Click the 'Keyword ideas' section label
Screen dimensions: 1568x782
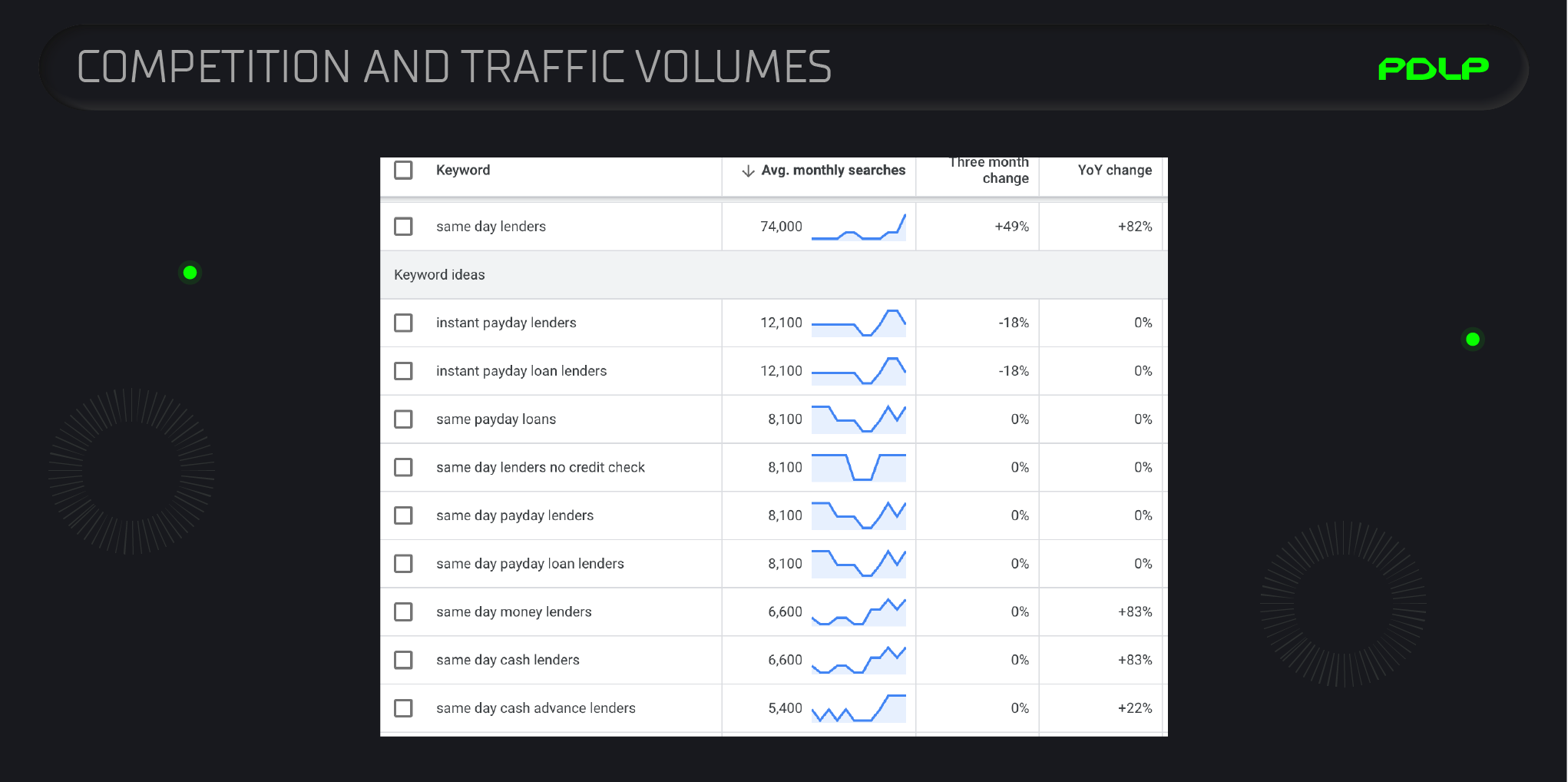tap(439, 275)
